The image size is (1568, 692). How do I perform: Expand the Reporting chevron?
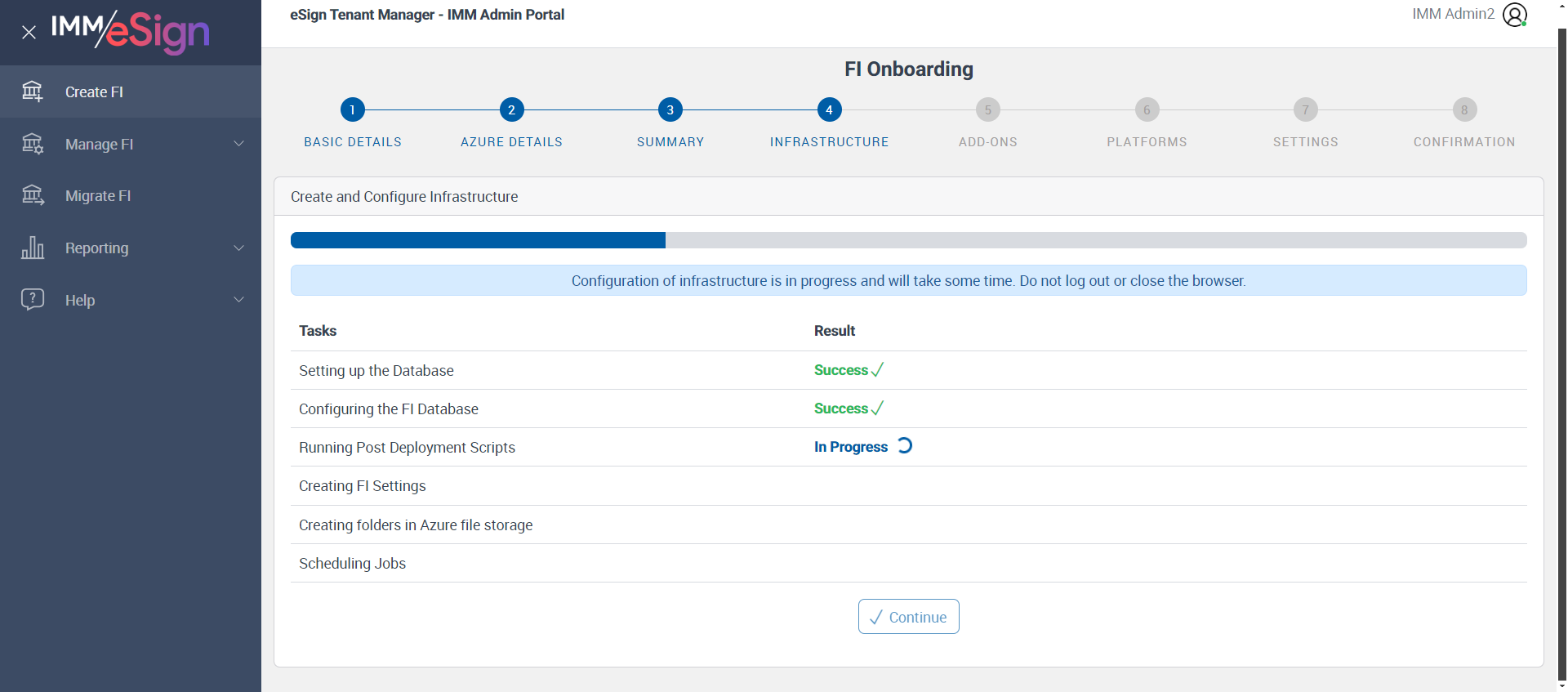pos(239,248)
